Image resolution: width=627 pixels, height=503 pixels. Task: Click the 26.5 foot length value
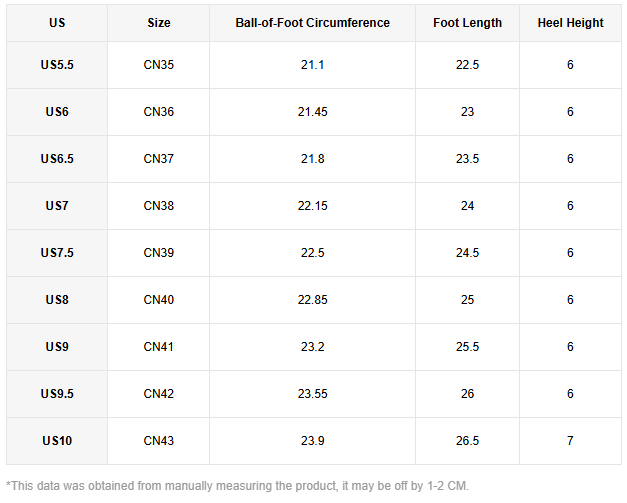[467, 441]
